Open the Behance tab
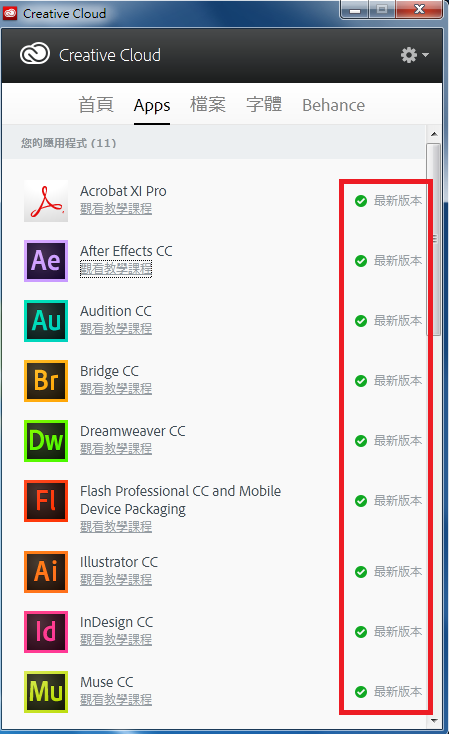Image resolution: width=449 pixels, height=734 pixels. [x=333, y=105]
